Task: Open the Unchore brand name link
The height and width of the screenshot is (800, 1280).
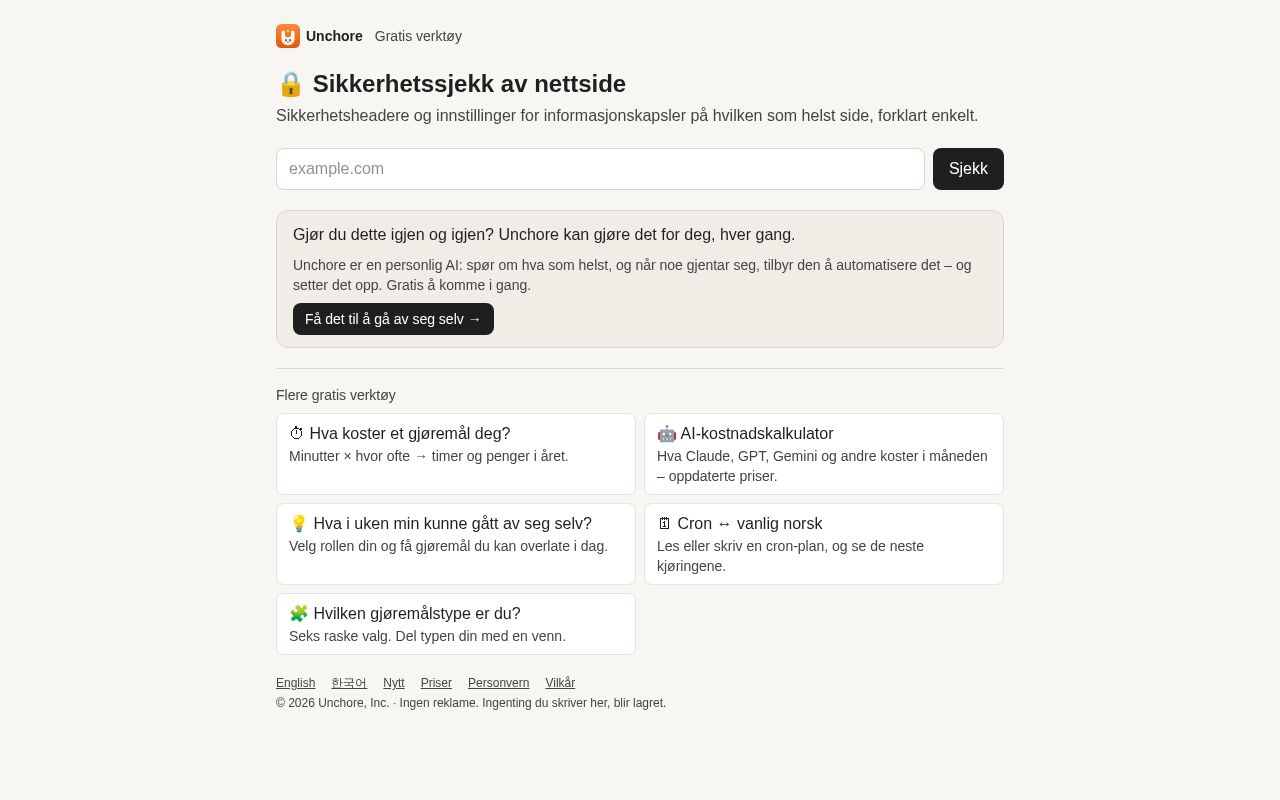Action: [334, 36]
